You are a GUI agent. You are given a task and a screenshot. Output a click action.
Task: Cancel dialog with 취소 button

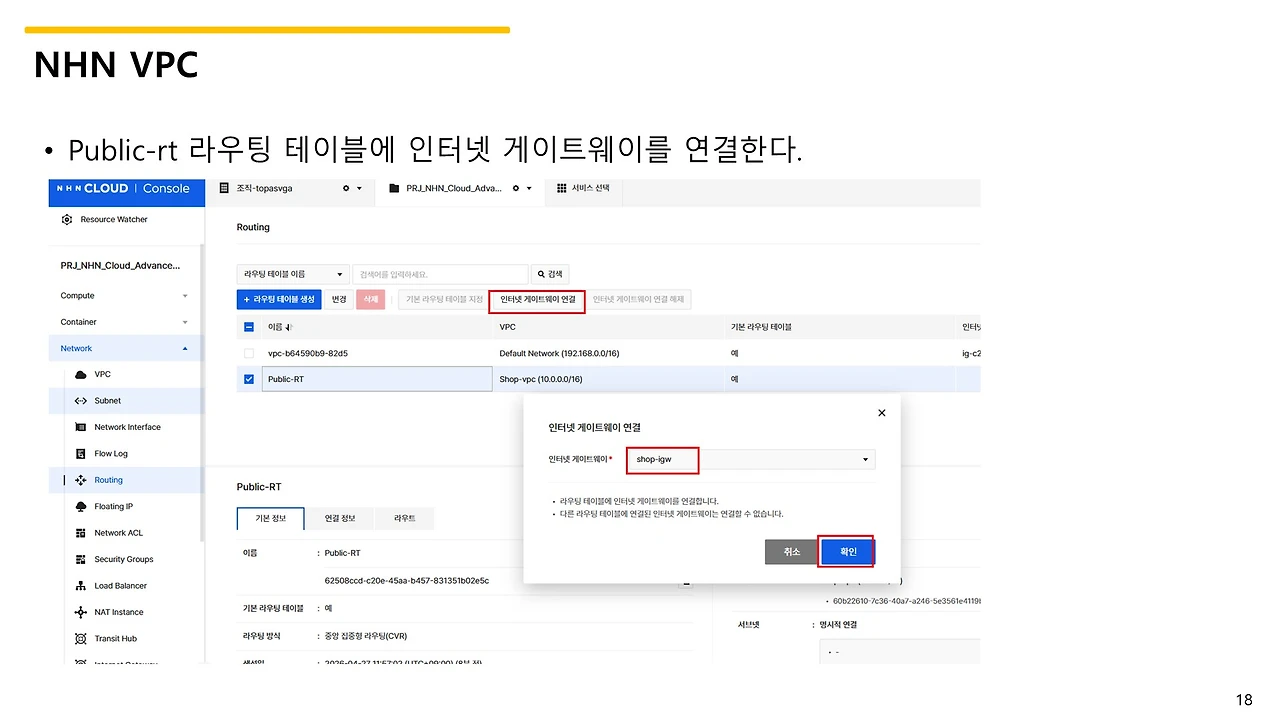pos(791,552)
